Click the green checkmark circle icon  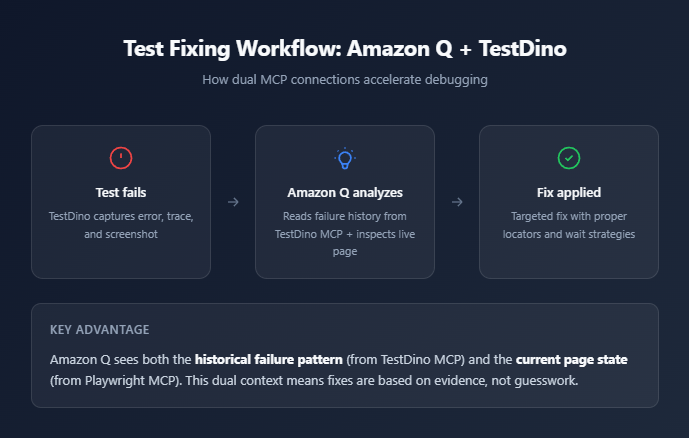[568, 158]
